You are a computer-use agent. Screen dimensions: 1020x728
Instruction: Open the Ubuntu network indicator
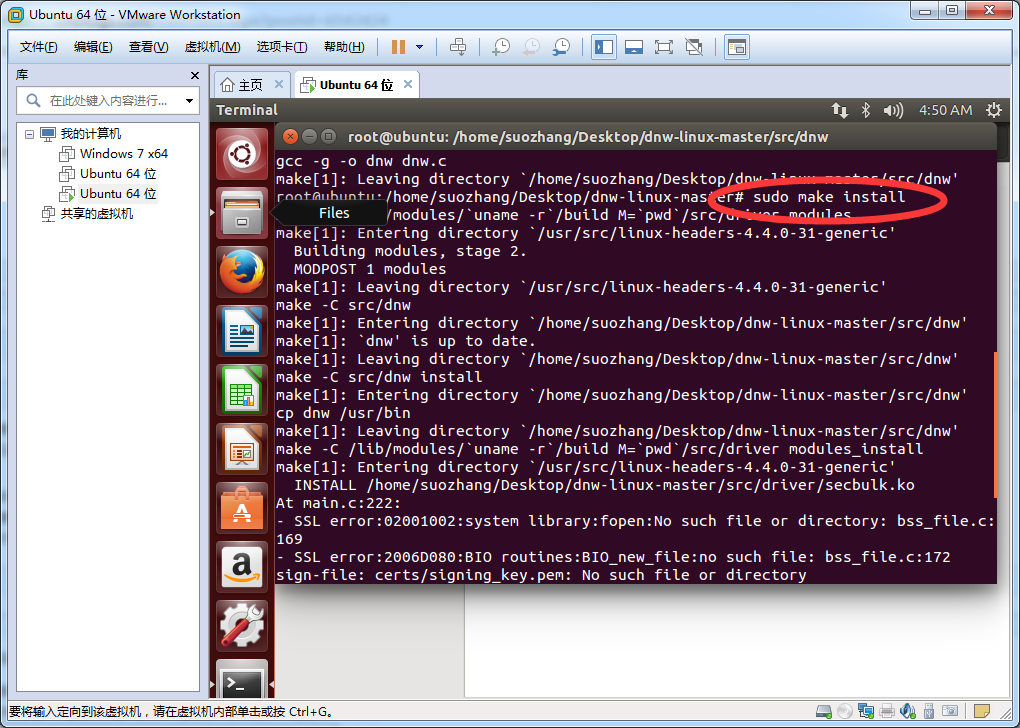pyautogui.click(x=839, y=111)
